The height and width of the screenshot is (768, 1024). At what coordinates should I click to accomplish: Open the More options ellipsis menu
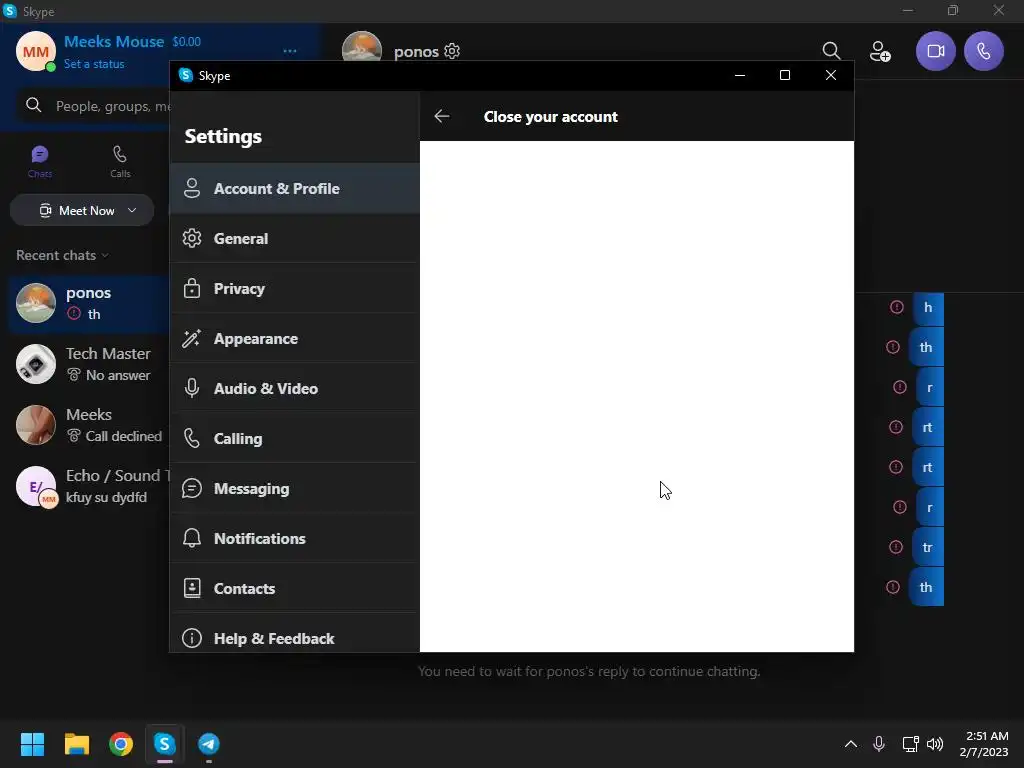(290, 51)
